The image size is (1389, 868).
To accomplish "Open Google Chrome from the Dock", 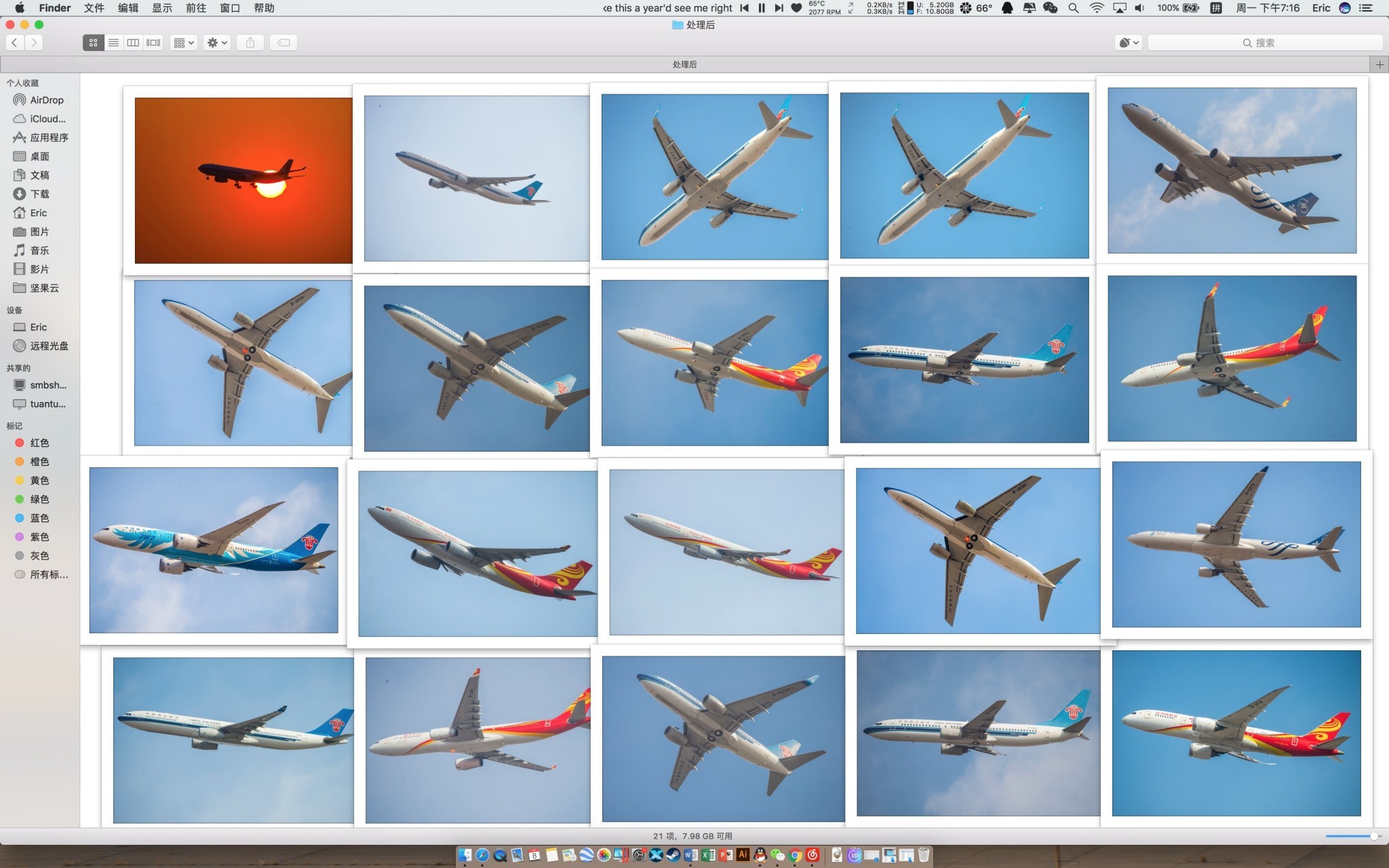I will coord(795,855).
